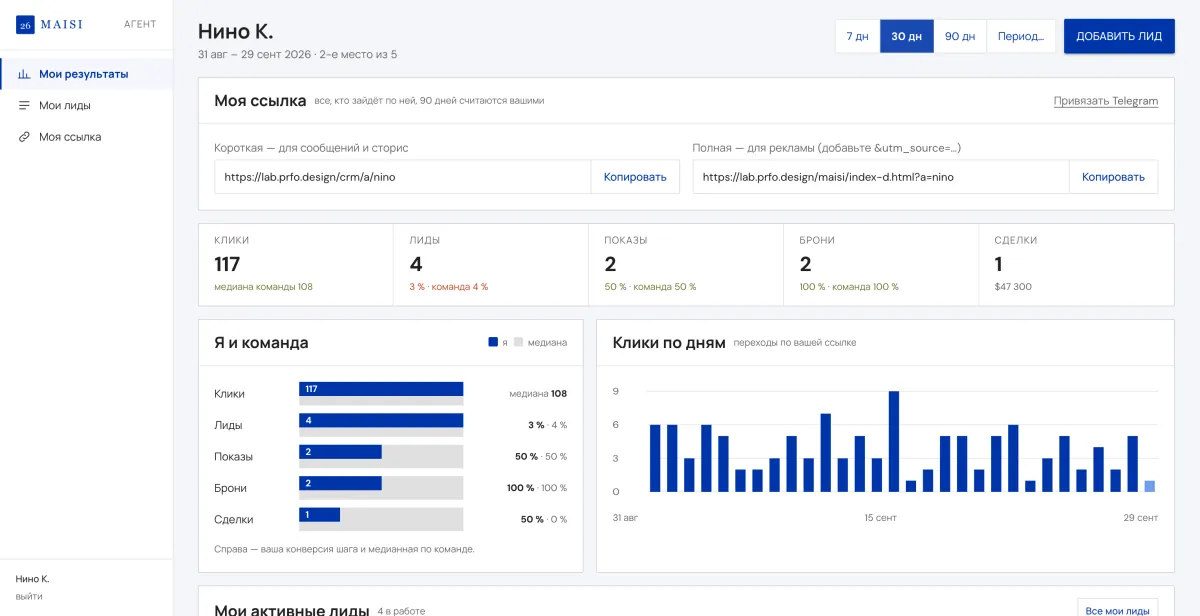
Task: Select the 7 дн period
Action: click(x=857, y=36)
